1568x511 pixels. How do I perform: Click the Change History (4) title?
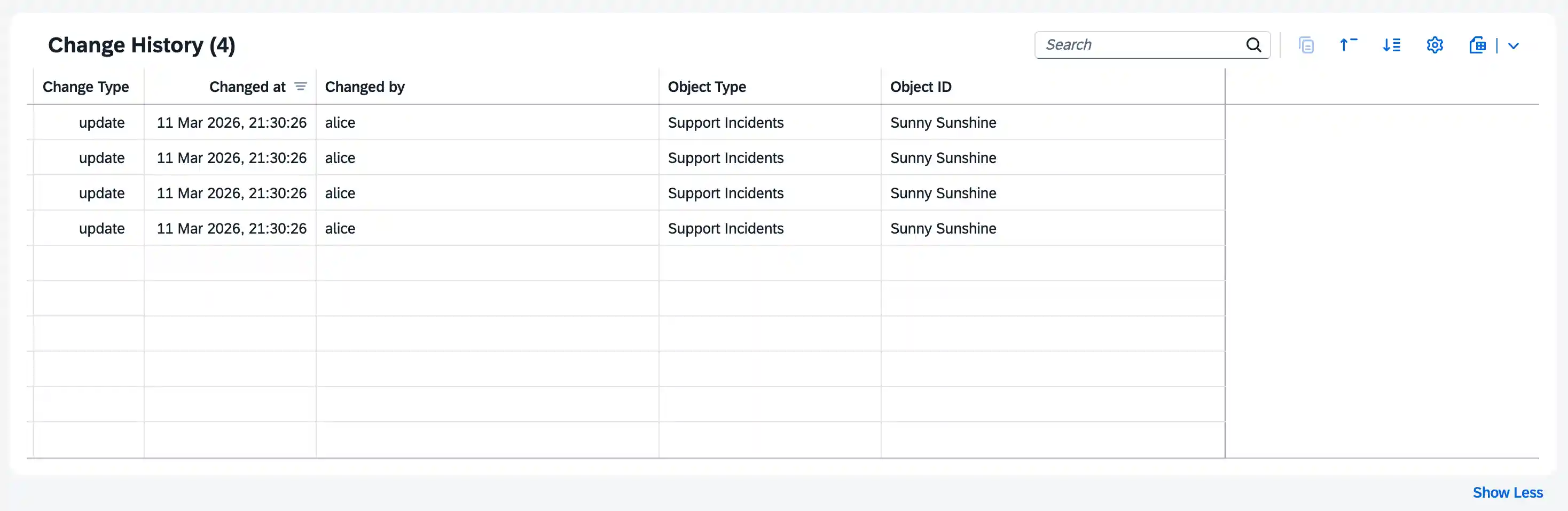[x=141, y=45]
